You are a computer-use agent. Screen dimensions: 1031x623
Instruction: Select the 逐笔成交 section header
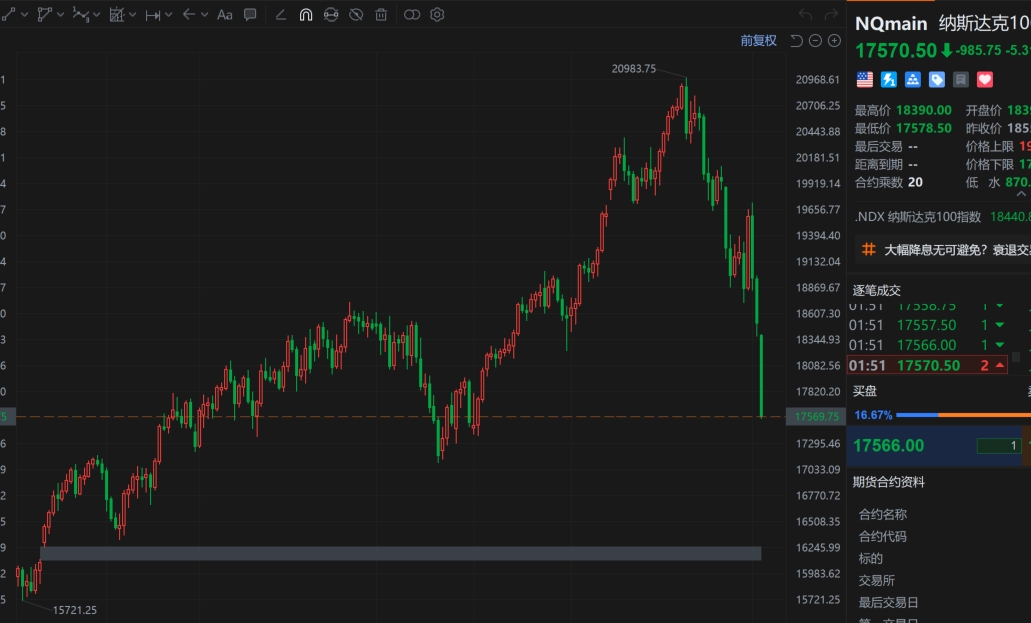click(x=876, y=290)
